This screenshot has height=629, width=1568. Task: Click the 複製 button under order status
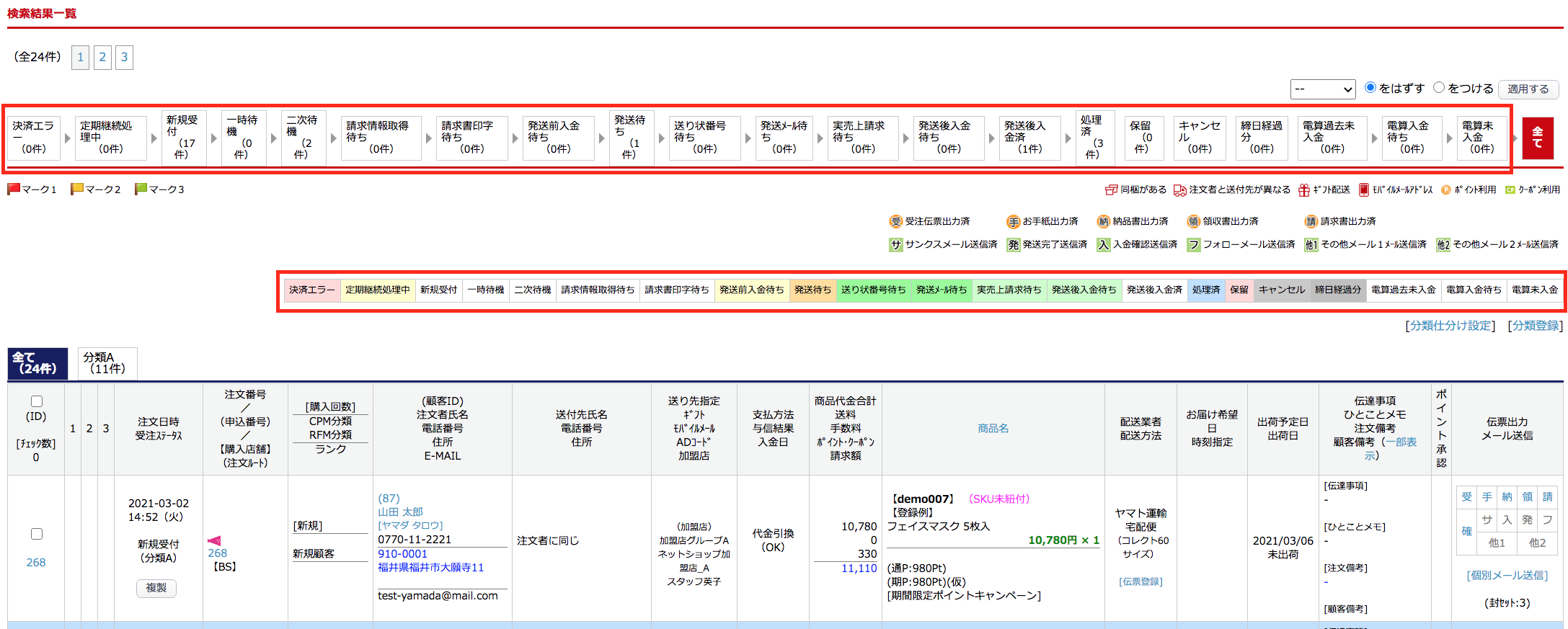(156, 588)
